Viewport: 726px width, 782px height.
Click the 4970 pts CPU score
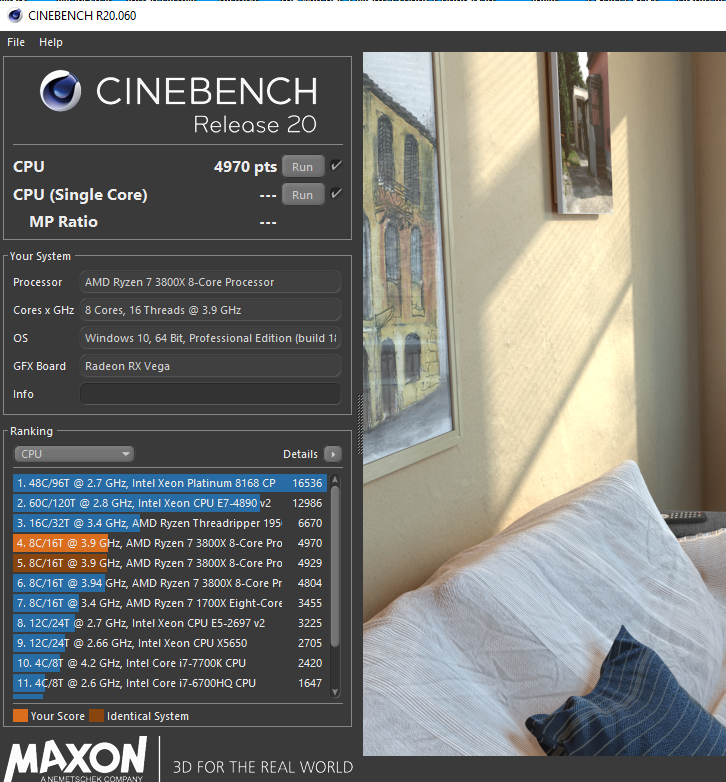pos(245,167)
